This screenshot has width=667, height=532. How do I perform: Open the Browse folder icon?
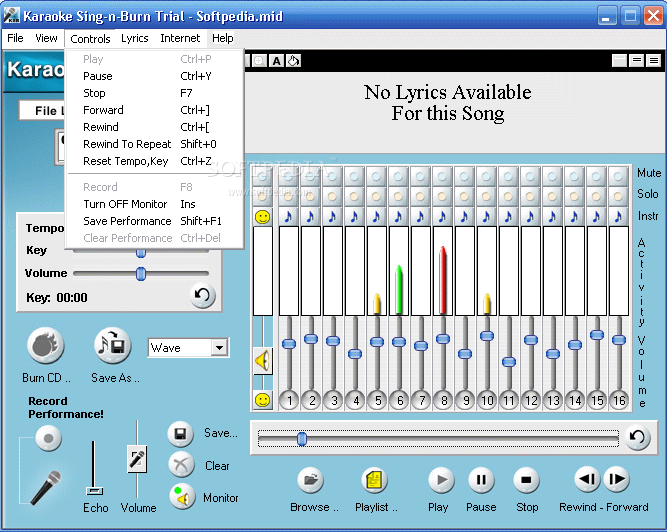click(311, 480)
